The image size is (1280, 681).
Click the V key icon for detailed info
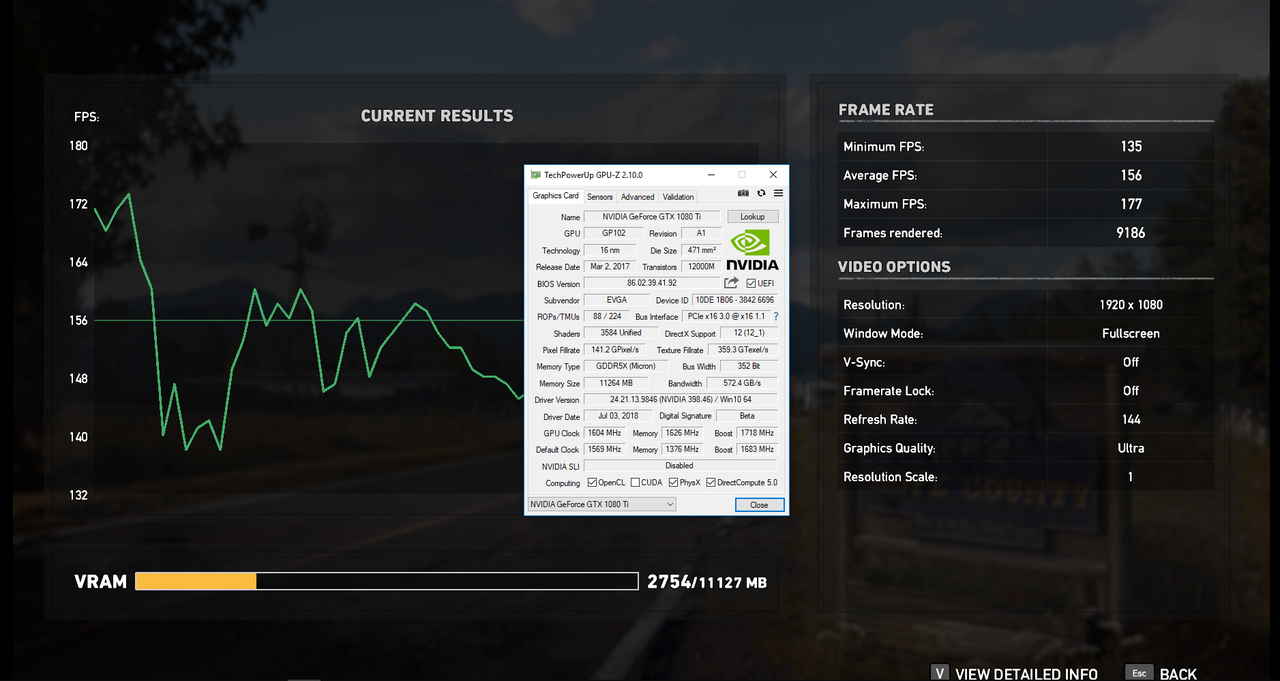pyautogui.click(x=940, y=674)
